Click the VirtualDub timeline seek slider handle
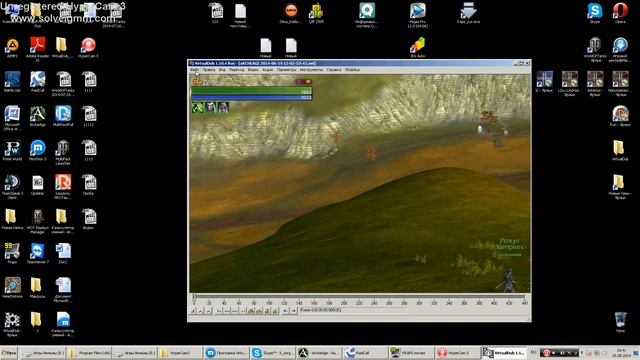 194,298
